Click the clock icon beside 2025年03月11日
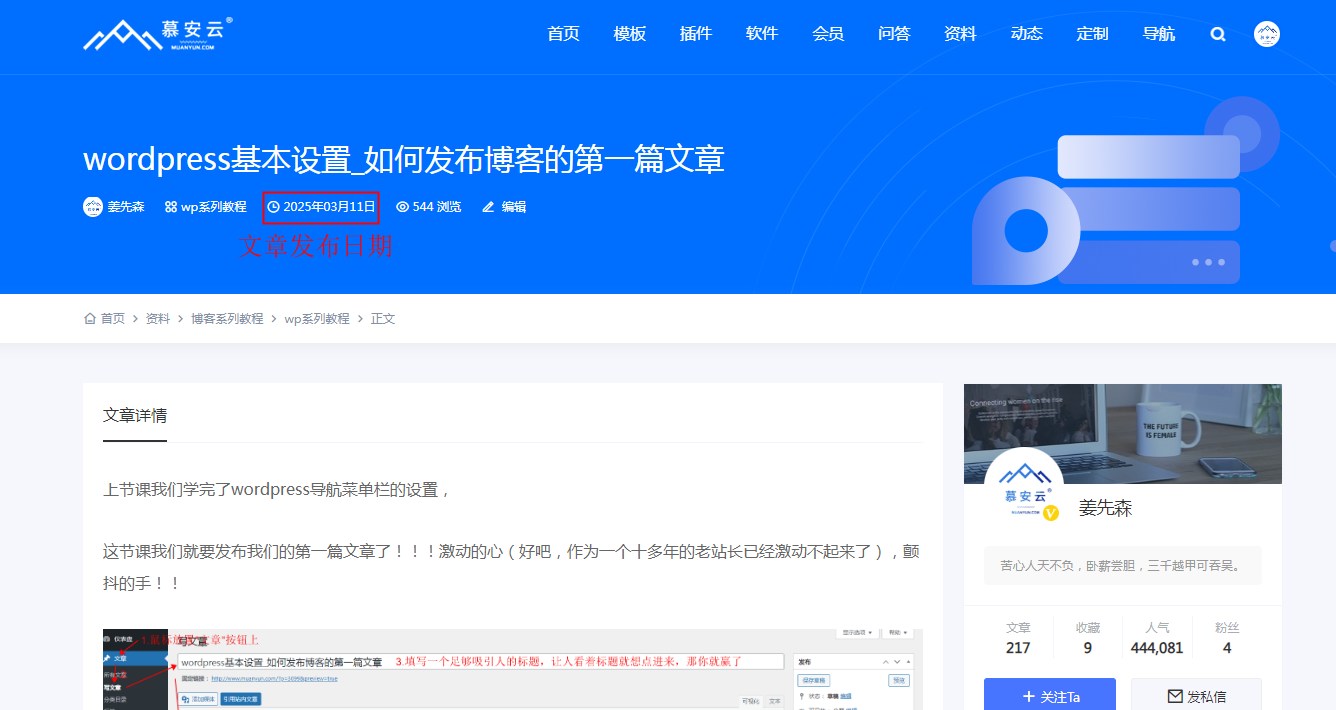Image resolution: width=1336 pixels, height=710 pixels. click(273, 207)
